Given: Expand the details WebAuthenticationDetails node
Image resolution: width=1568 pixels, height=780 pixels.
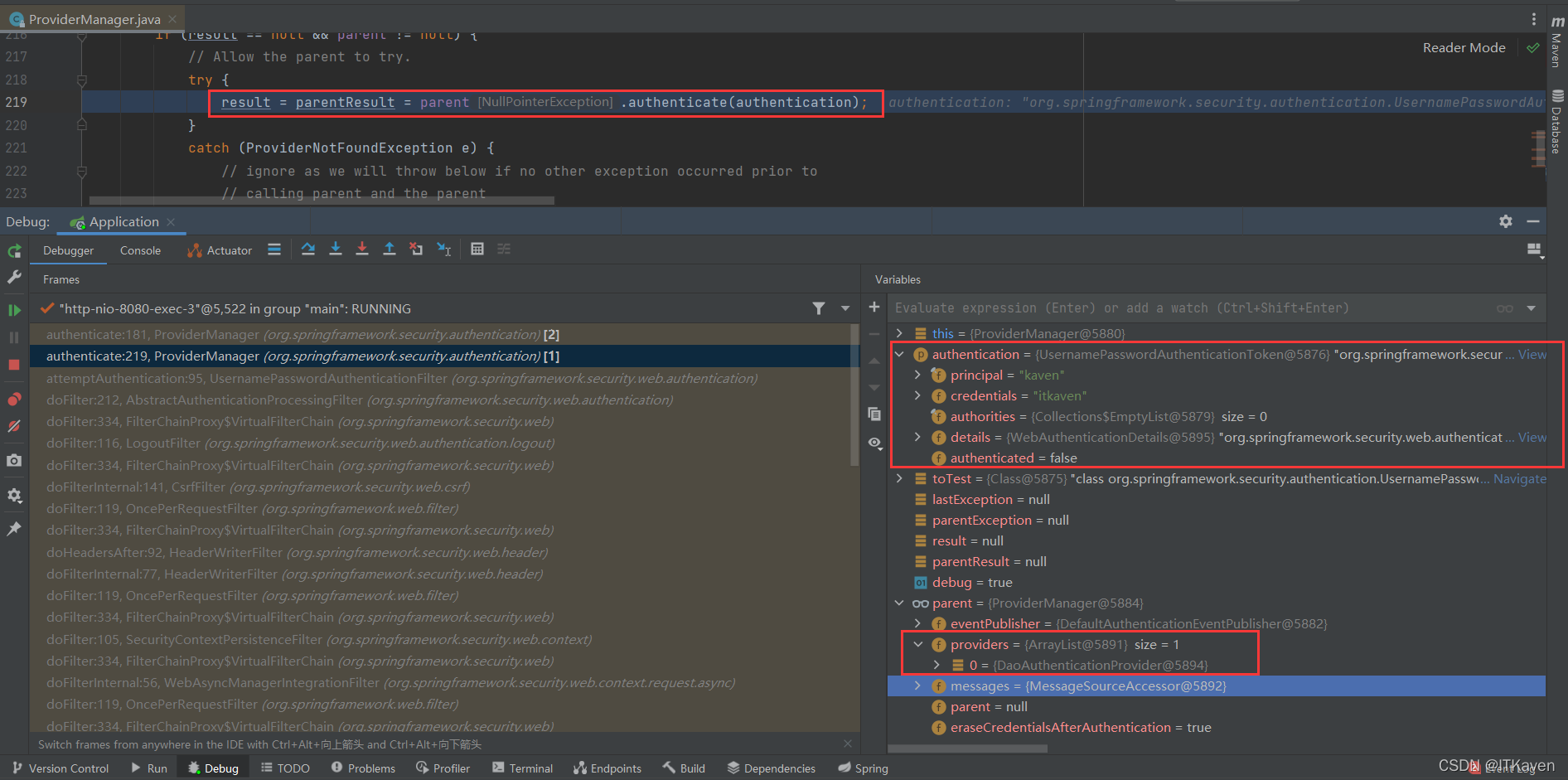Looking at the screenshot, I should (x=917, y=437).
